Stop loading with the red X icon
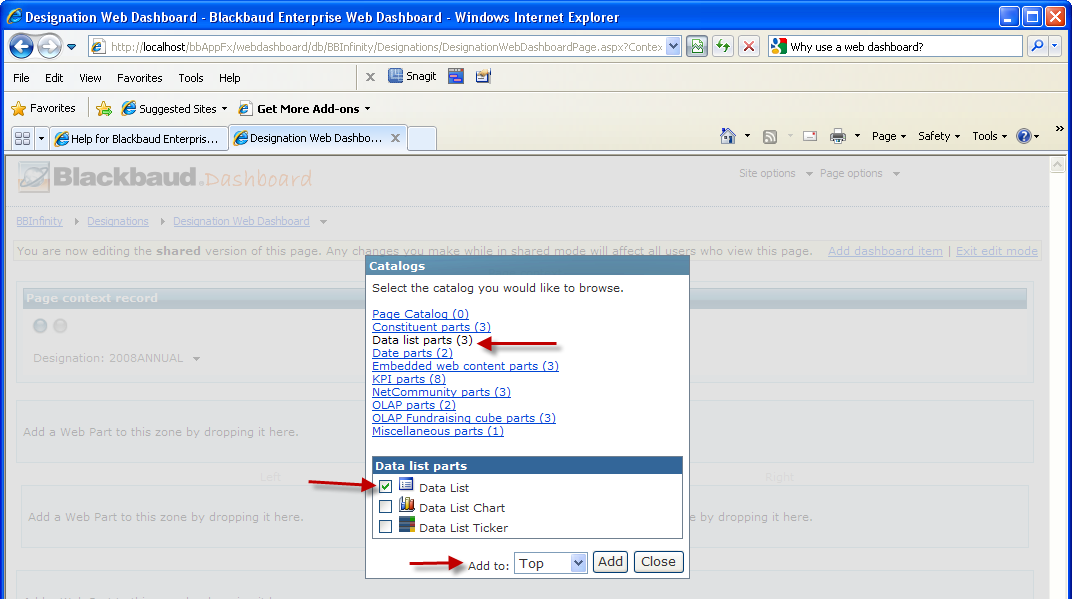The image size is (1072, 599). [x=749, y=46]
